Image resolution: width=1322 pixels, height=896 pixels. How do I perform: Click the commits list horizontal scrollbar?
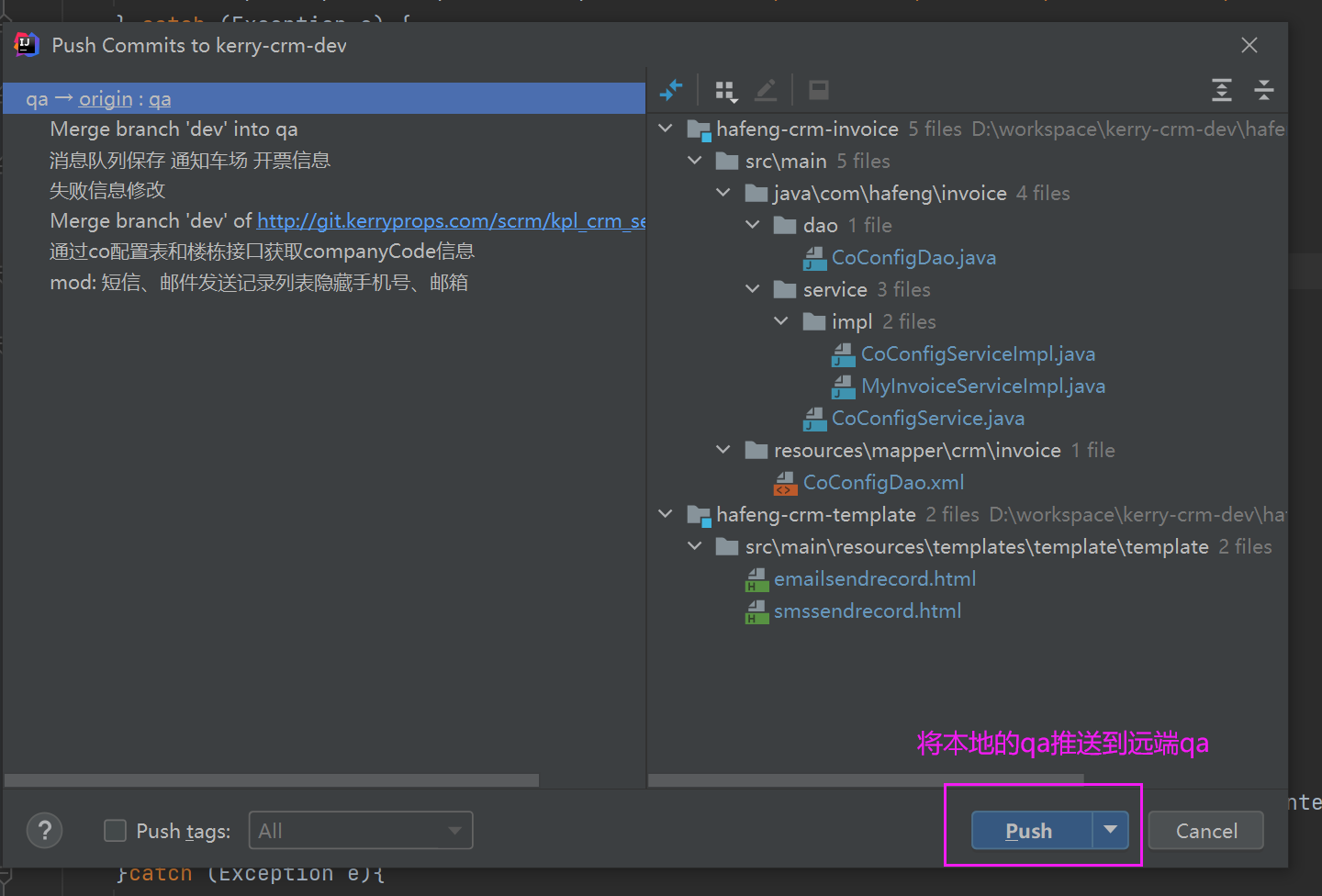coord(272,780)
